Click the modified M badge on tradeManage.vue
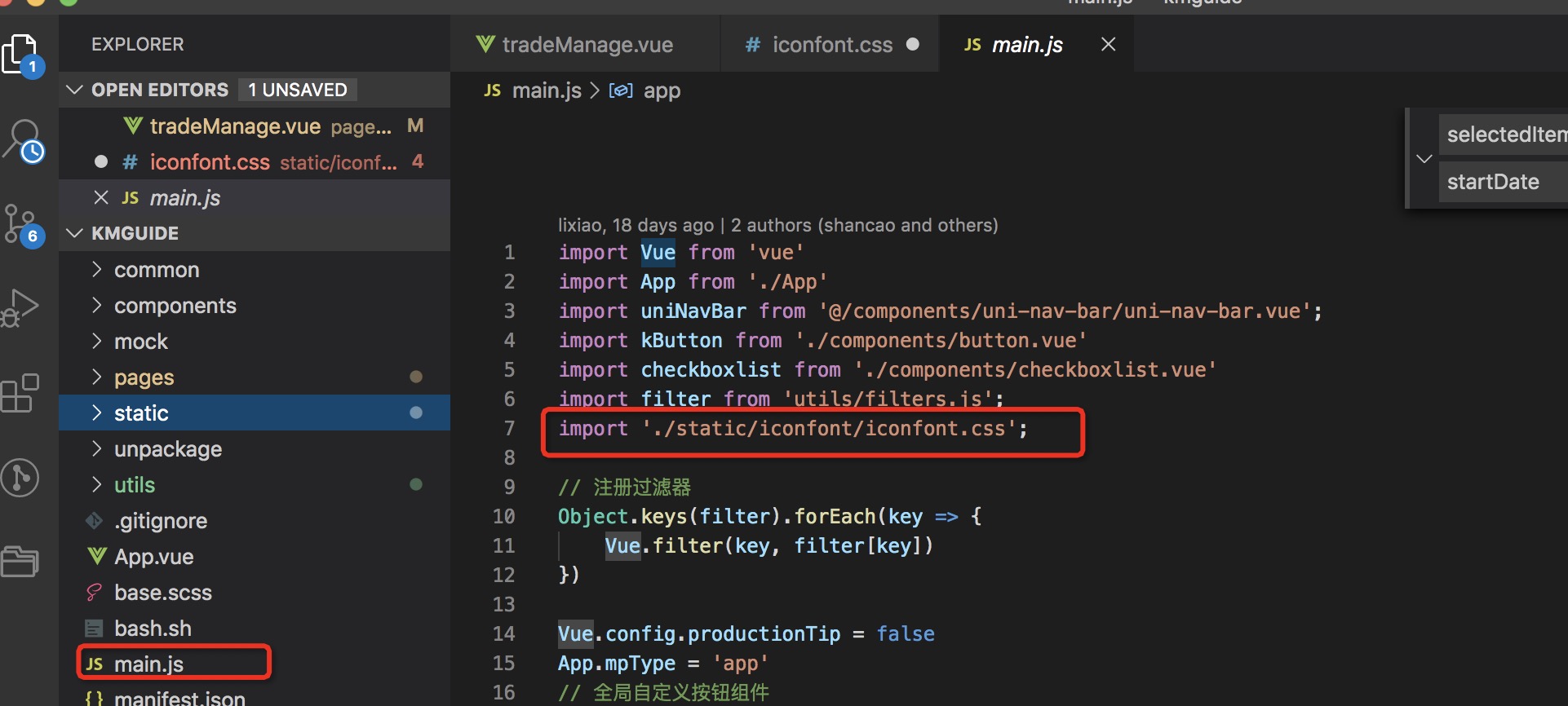The image size is (1568, 706). (x=415, y=126)
